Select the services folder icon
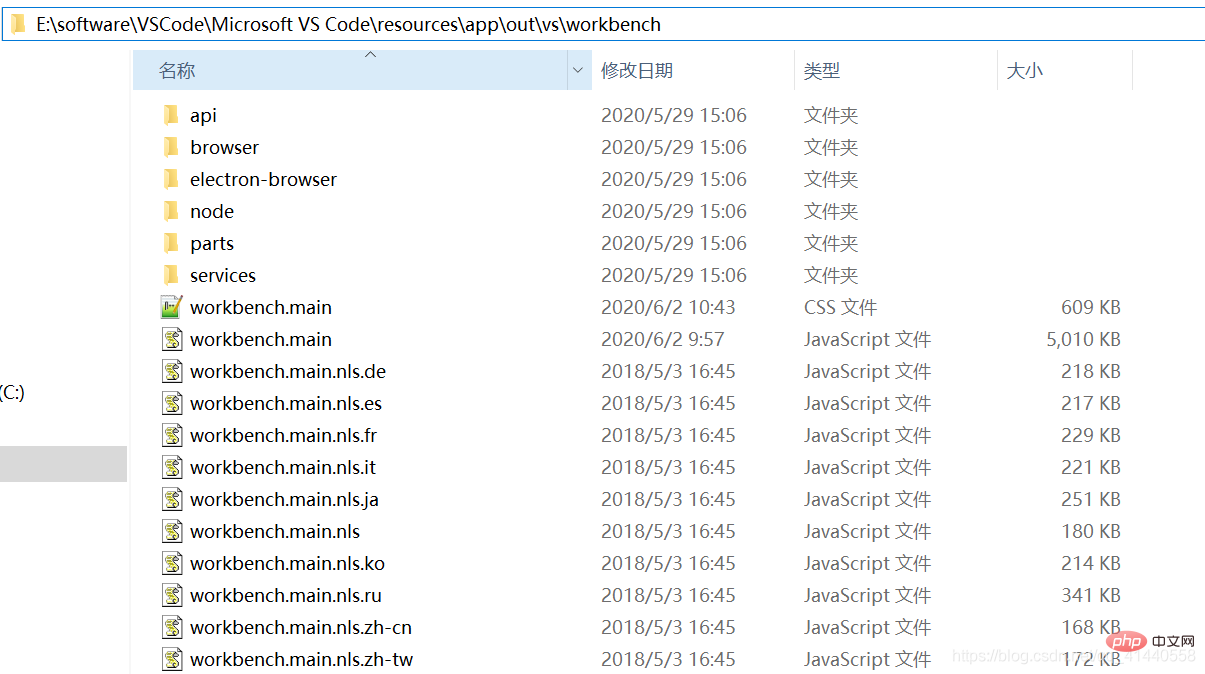The width and height of the screenshot is (1205, 674). [171, 275]
